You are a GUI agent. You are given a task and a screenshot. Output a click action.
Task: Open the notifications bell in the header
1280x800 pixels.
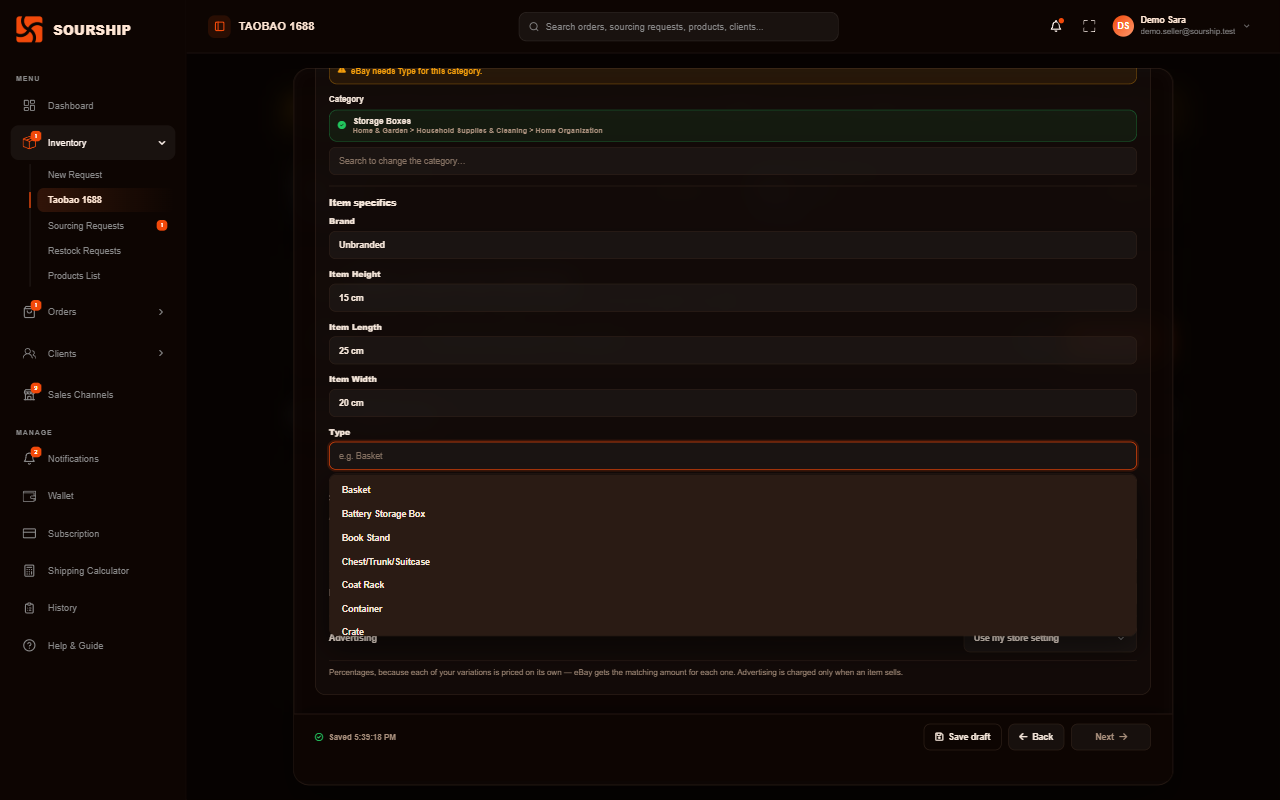tap(1056, 26)
